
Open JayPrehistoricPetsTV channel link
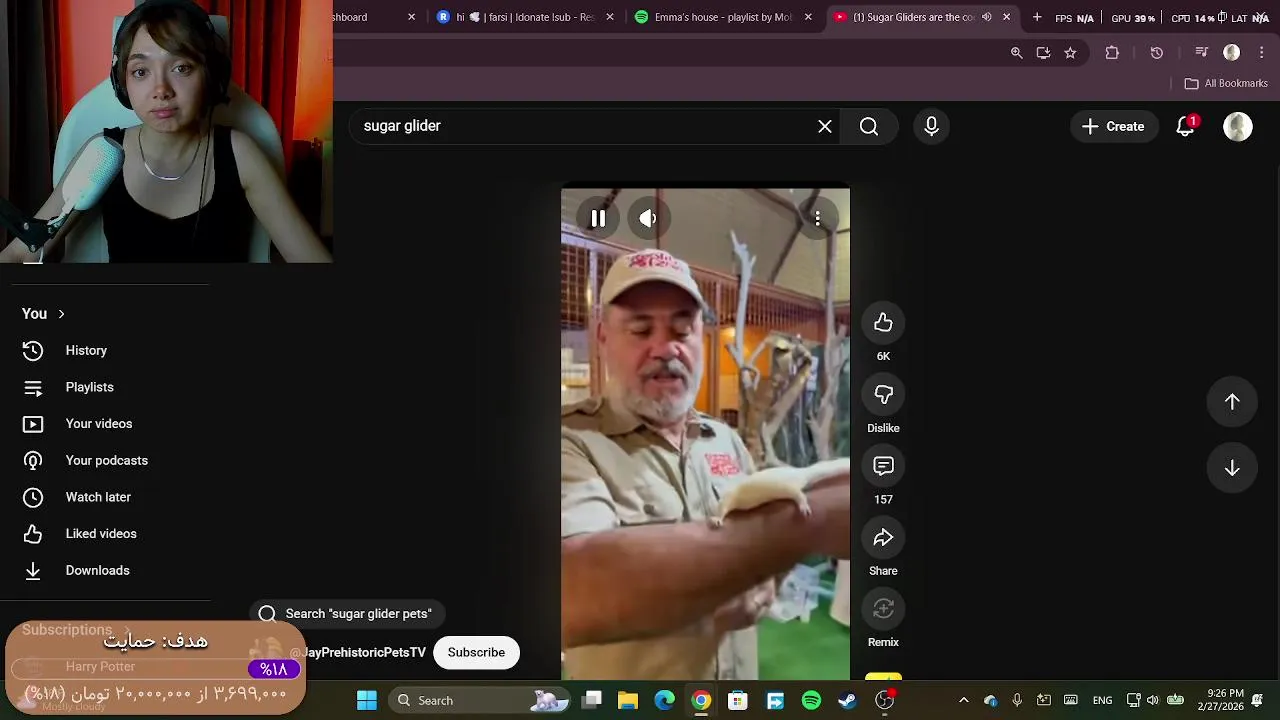[x=358, y=652]
